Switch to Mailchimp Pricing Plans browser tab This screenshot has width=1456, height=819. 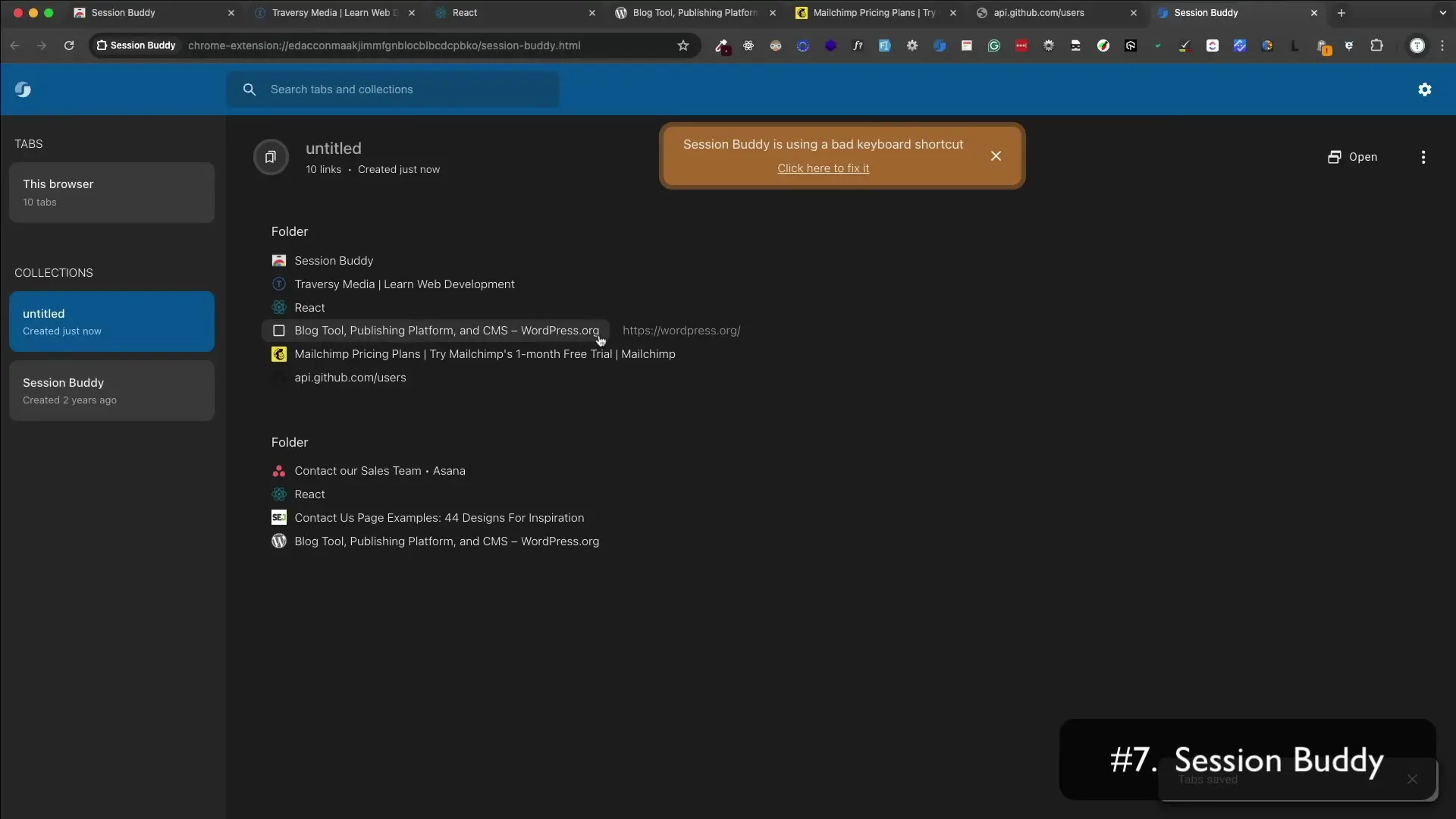(877, 13)
